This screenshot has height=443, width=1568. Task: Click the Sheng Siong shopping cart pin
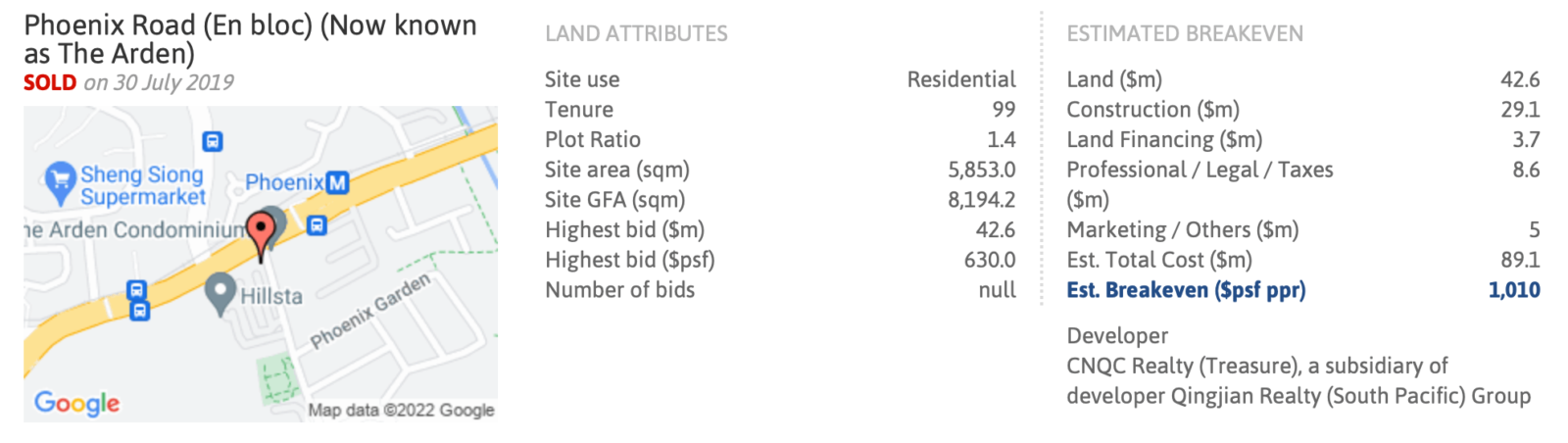[x=60, y=180]
